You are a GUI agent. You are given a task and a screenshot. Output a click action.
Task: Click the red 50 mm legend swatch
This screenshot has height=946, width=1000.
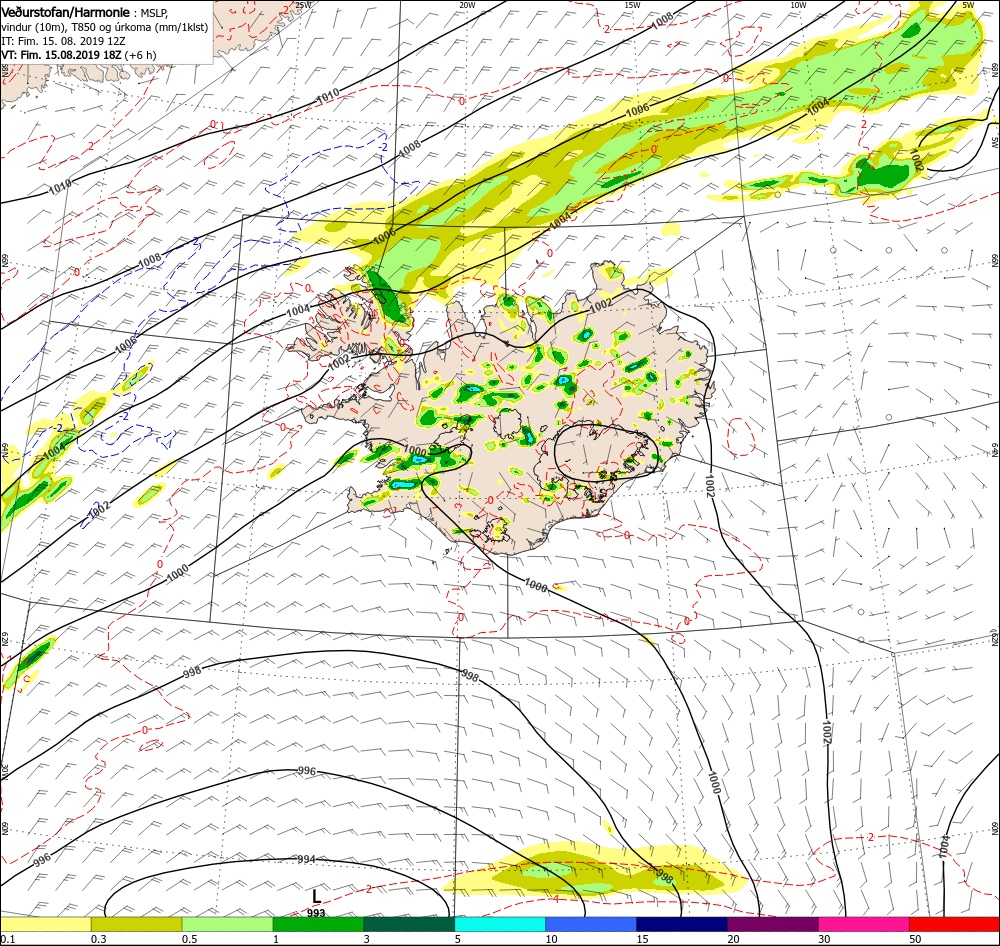coord(954,924)
